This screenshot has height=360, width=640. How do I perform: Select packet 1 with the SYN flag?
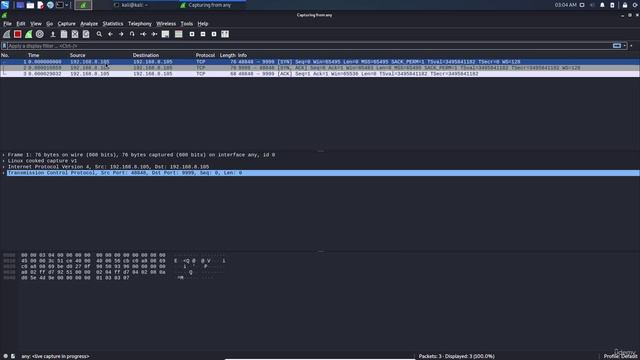[320, 62]
